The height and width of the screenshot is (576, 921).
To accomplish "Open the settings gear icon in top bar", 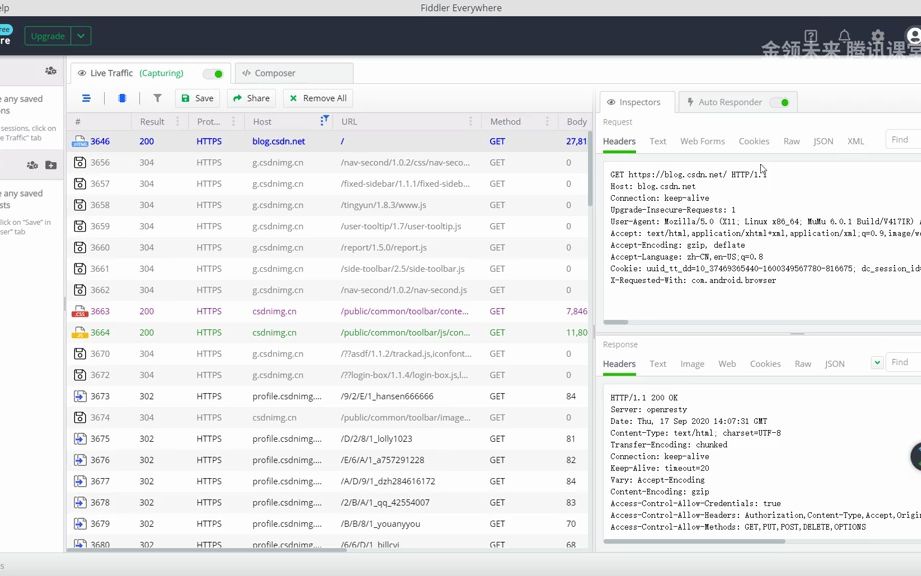I will coord(878,37).
